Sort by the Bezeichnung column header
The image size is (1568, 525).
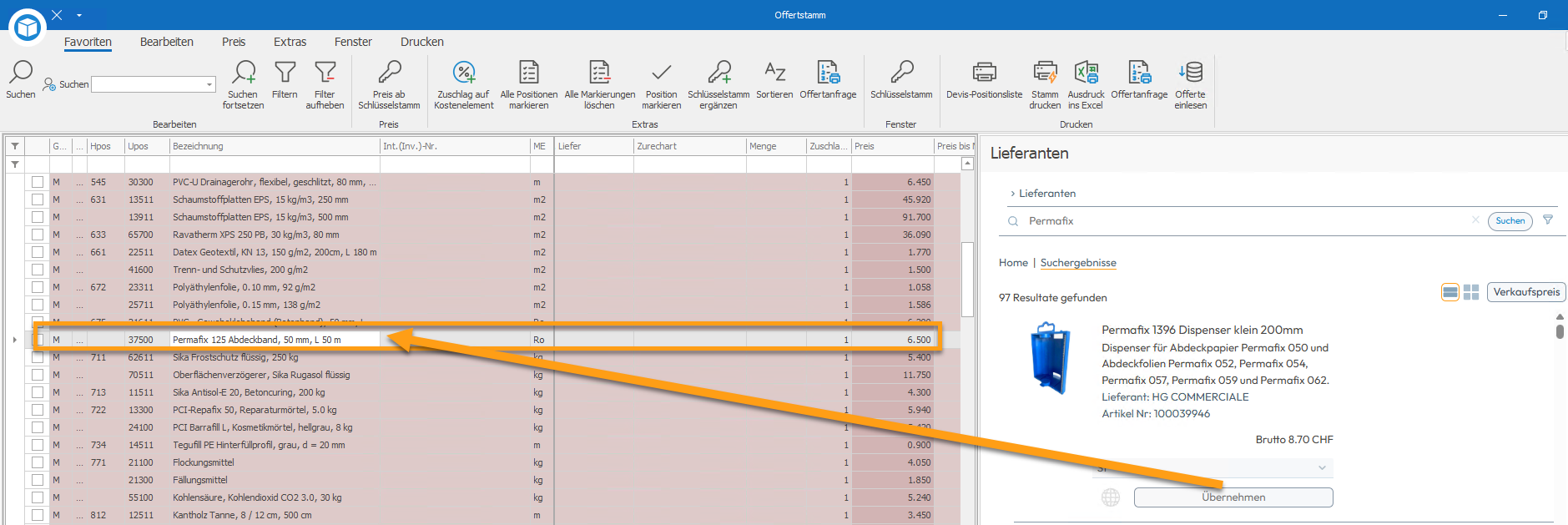point(275,146)
